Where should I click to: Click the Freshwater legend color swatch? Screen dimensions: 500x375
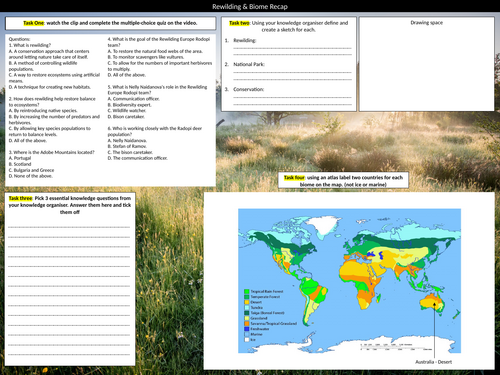pos(247,329)
